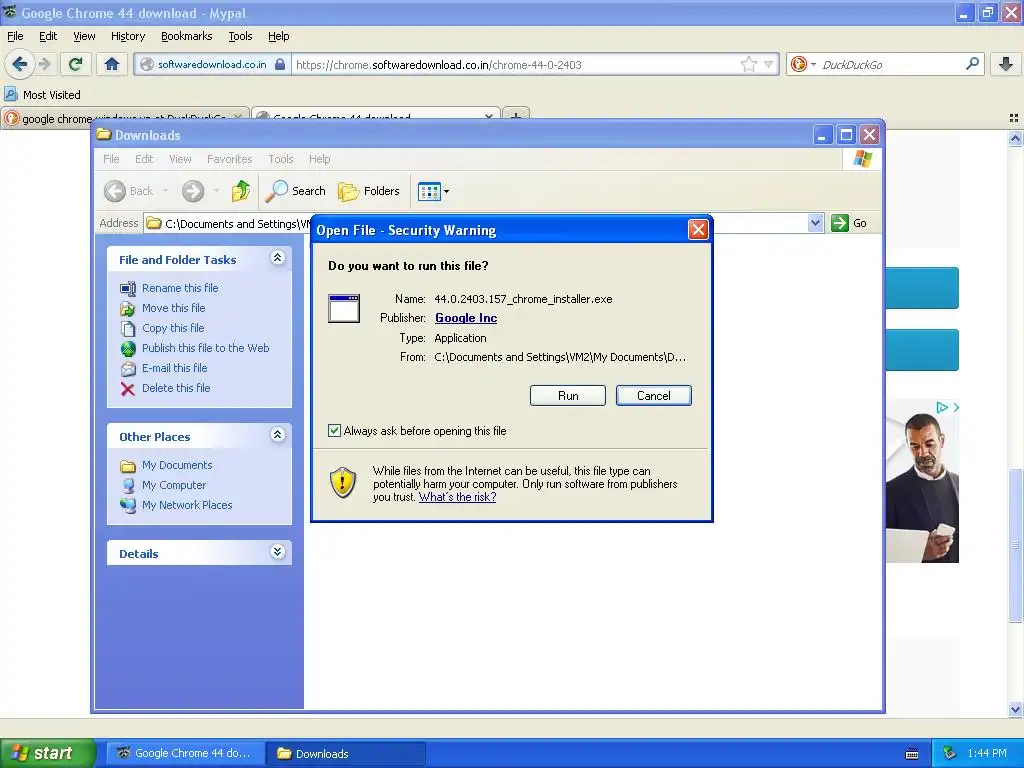Click the Run button
Screen dimensions: 1024x768
568,396
